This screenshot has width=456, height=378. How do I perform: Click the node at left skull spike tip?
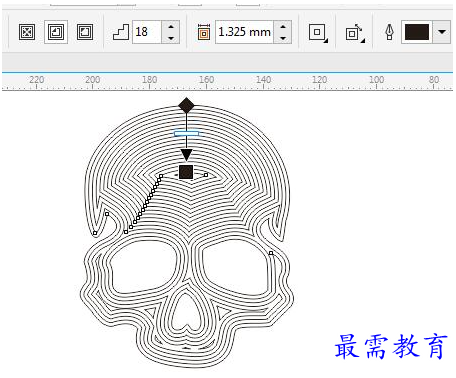pos(95,233)
